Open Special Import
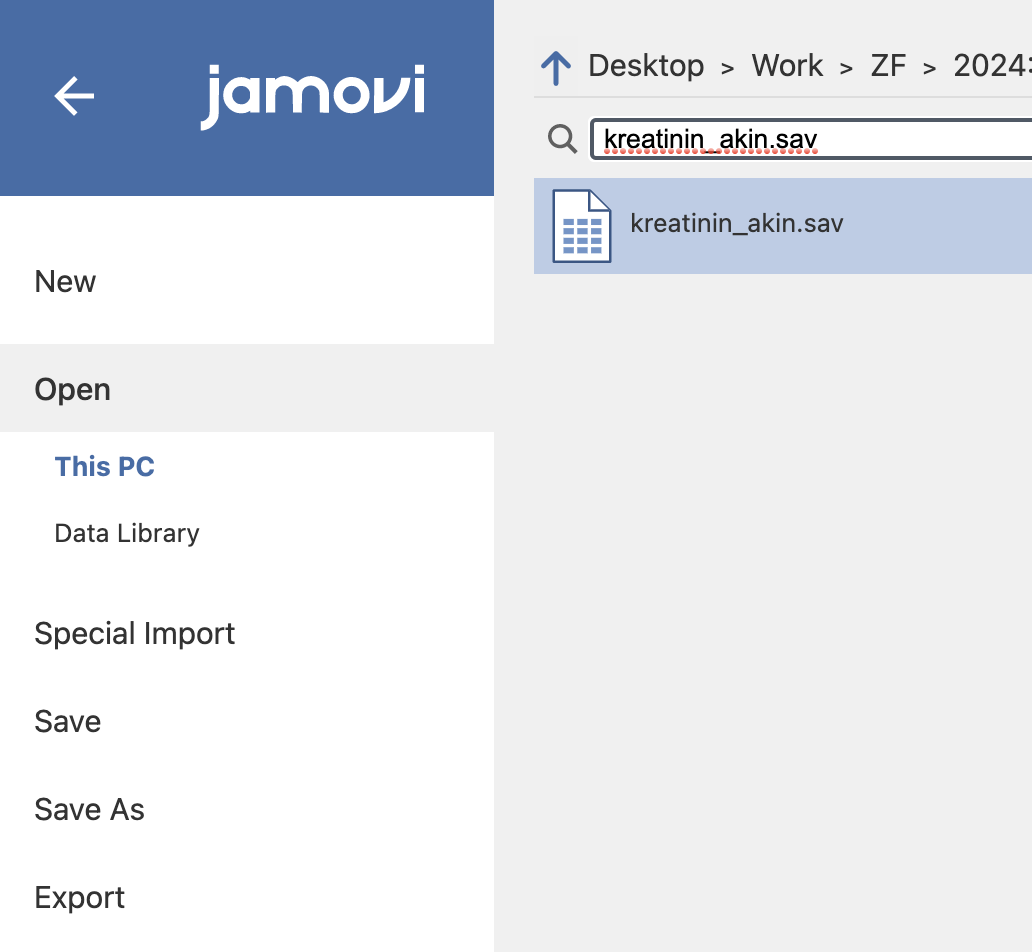 pos(134,633)
